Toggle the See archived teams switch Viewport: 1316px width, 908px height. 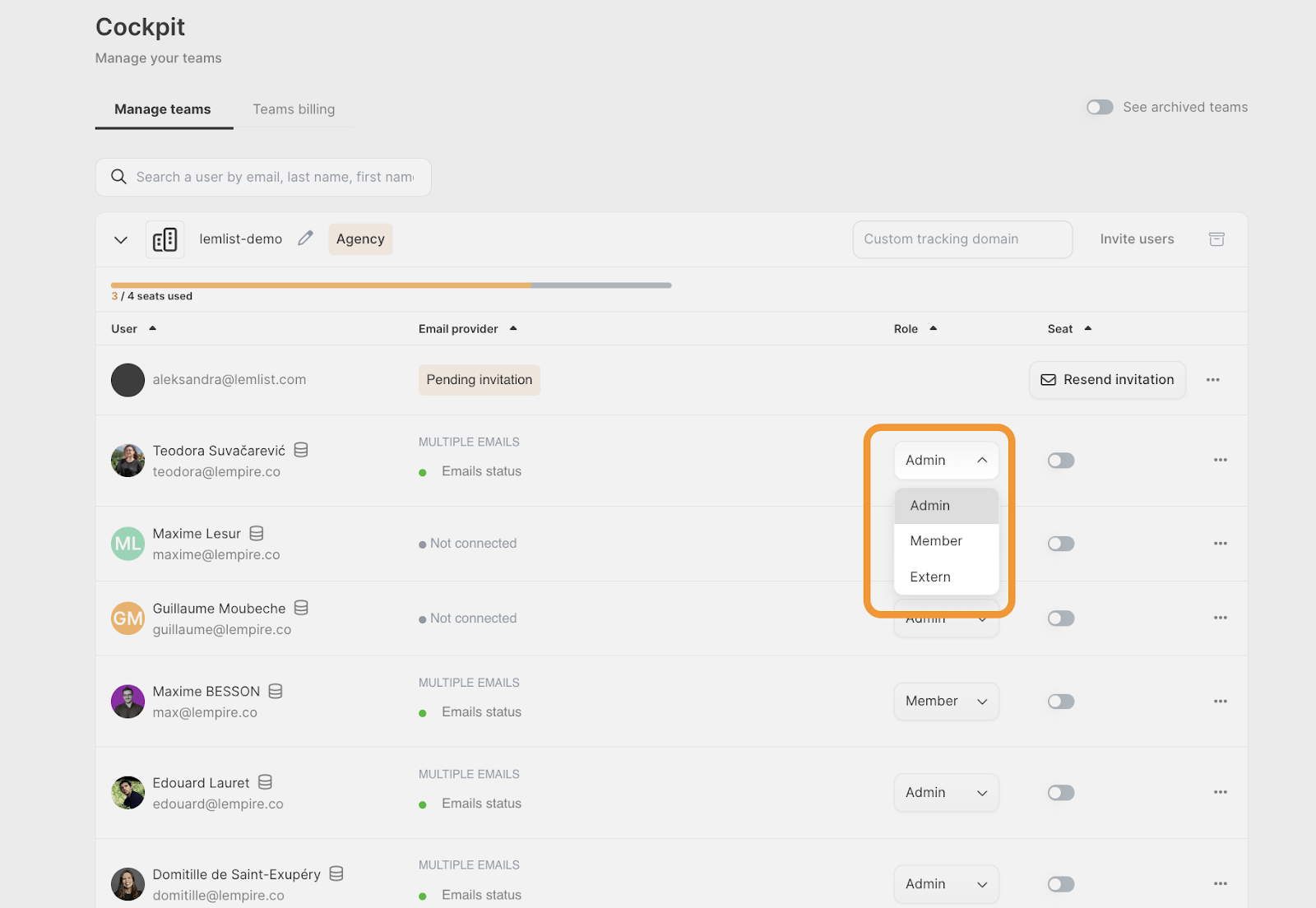(x=1100, y=108)
